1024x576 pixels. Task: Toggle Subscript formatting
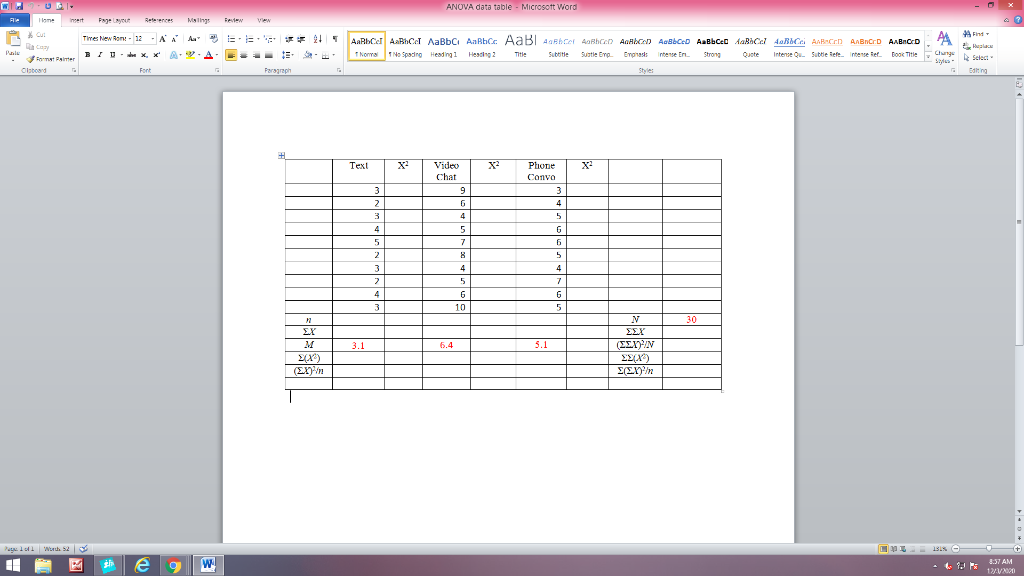(x=144, y=55)
